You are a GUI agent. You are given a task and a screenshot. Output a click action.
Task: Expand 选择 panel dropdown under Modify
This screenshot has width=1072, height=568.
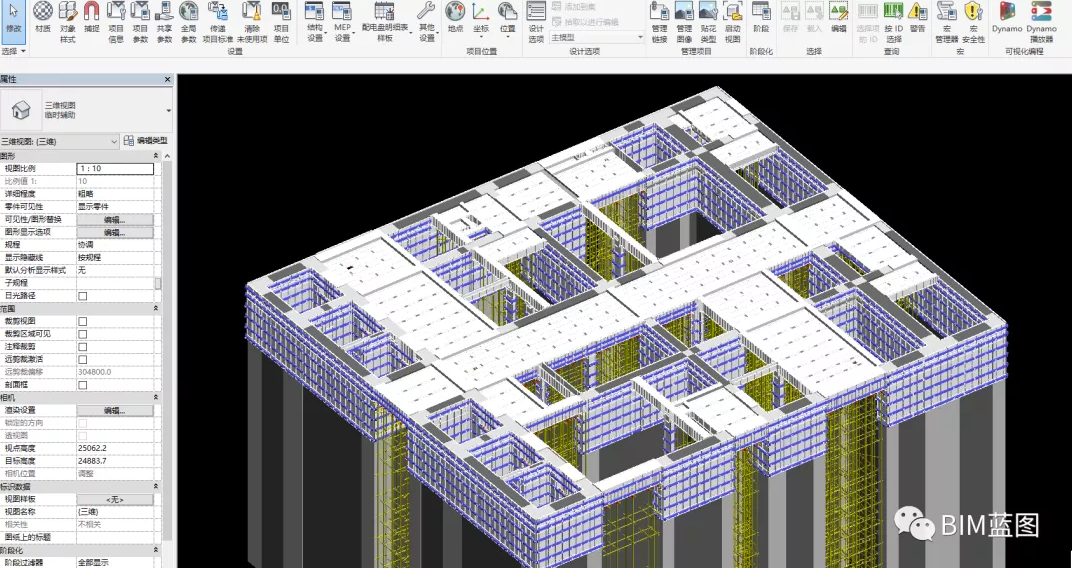tap(14, 51)
